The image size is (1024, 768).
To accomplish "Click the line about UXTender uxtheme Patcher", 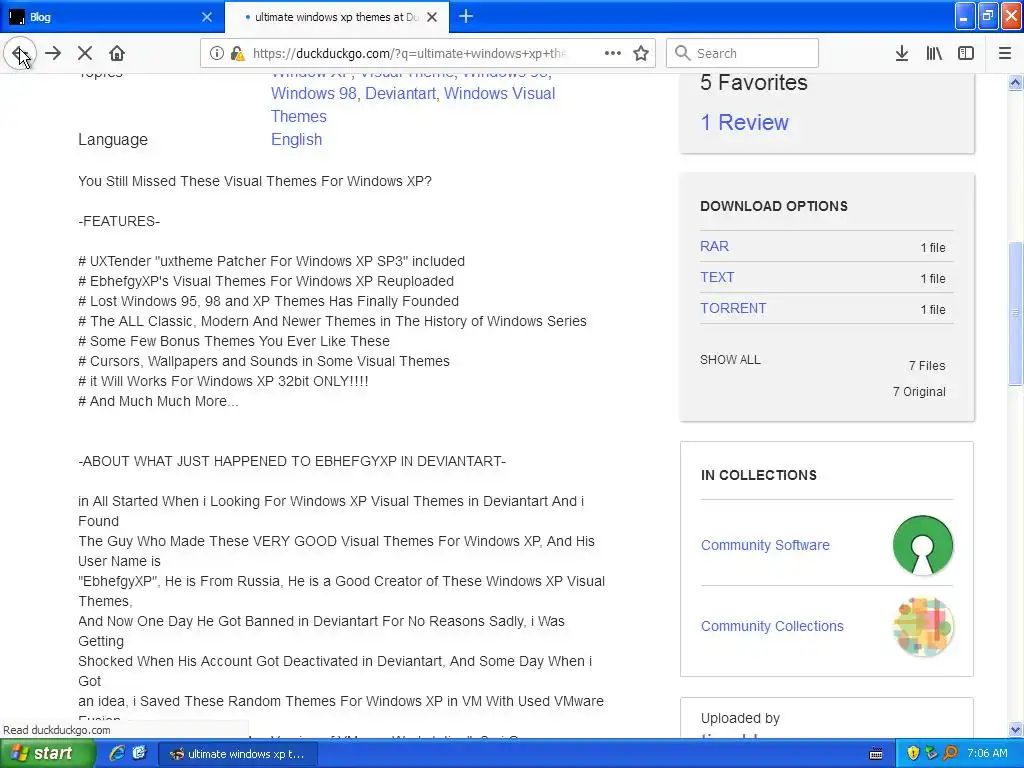I will point(272,261).
